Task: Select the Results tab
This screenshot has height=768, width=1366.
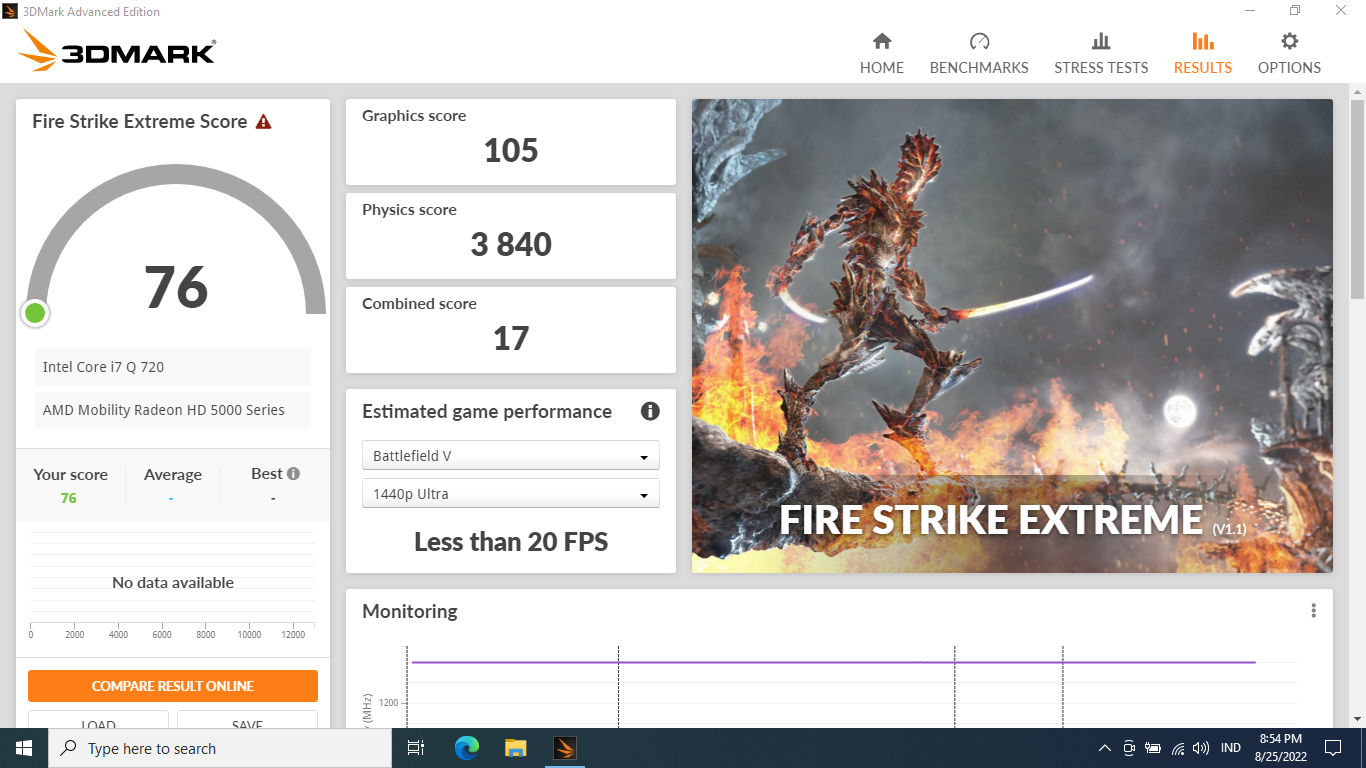Action: point(1203,54)
